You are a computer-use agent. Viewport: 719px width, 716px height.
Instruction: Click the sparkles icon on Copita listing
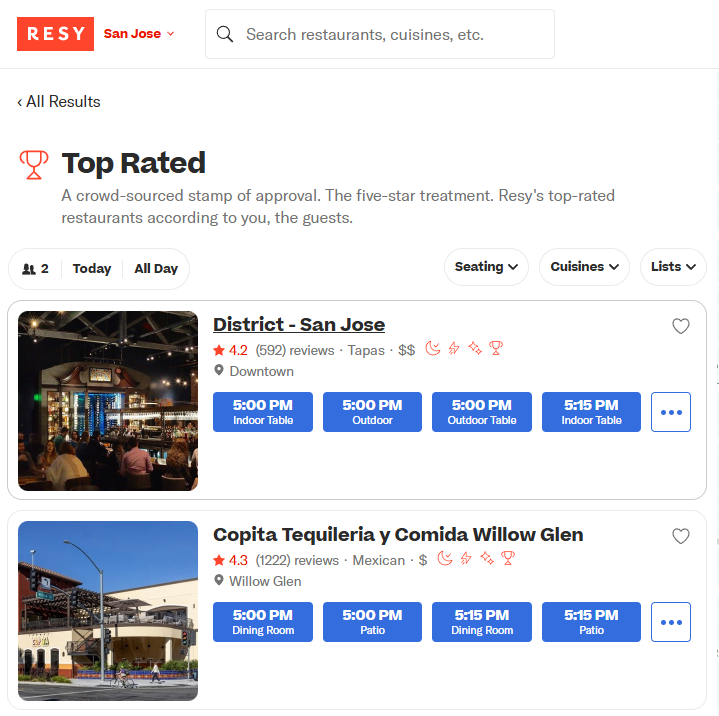pos(487,559)
